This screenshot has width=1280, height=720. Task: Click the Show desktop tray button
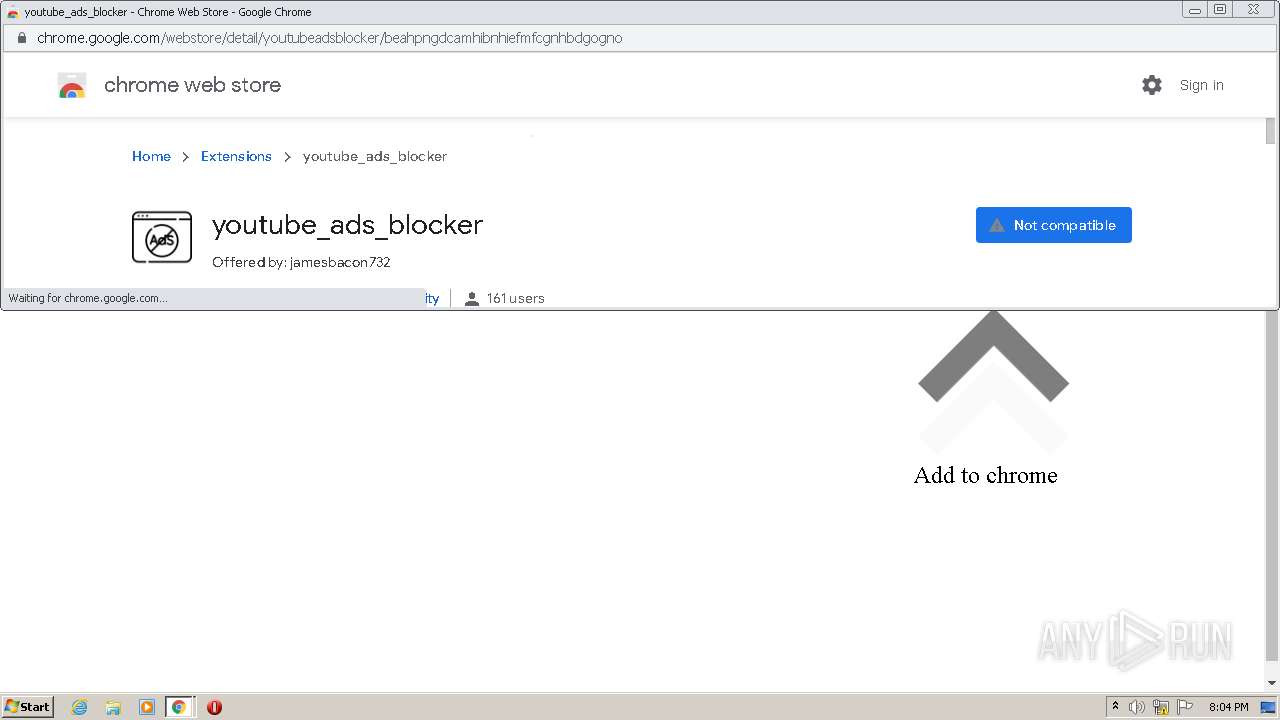[1268, 707]
